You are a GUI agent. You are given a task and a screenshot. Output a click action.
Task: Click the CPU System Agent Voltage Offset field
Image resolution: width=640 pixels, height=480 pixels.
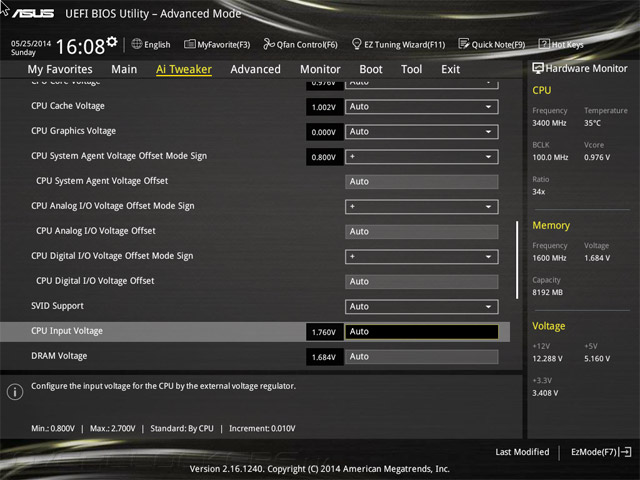pyautogui.click(x=422, y=182)
